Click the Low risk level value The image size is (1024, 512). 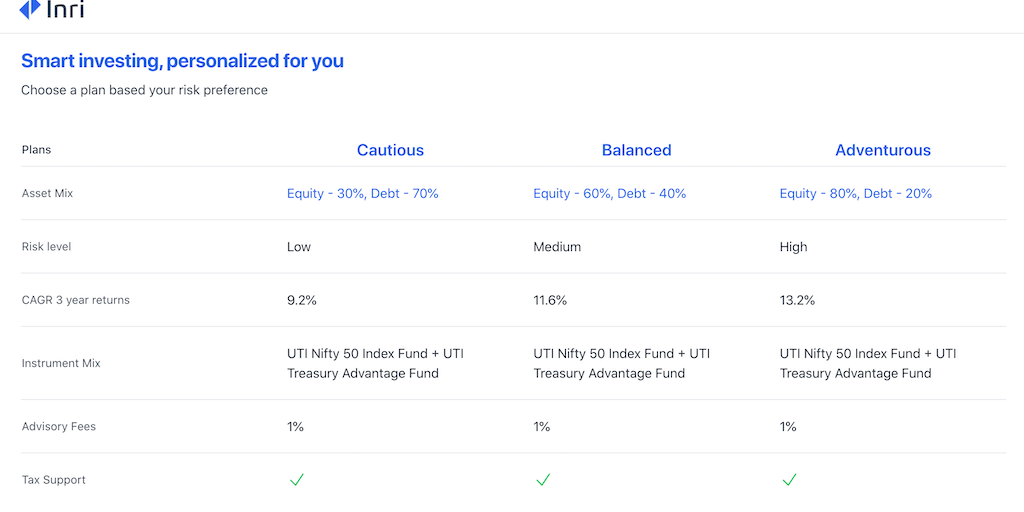coord(299,247)
